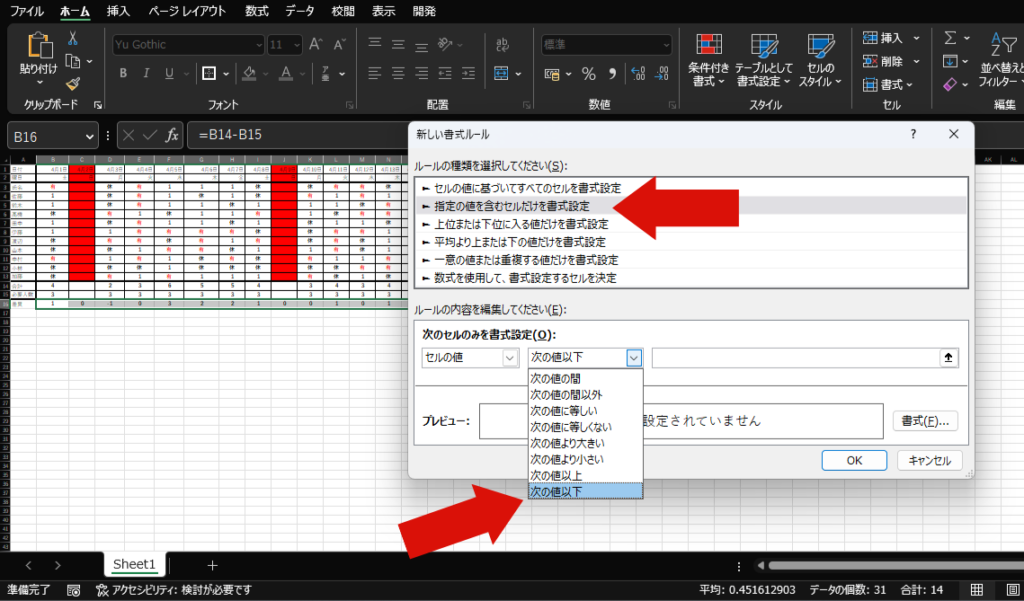The height and width of the screenshot is (601, 1024).
Task: Align text left in alignment group
Action: point(374,73)
